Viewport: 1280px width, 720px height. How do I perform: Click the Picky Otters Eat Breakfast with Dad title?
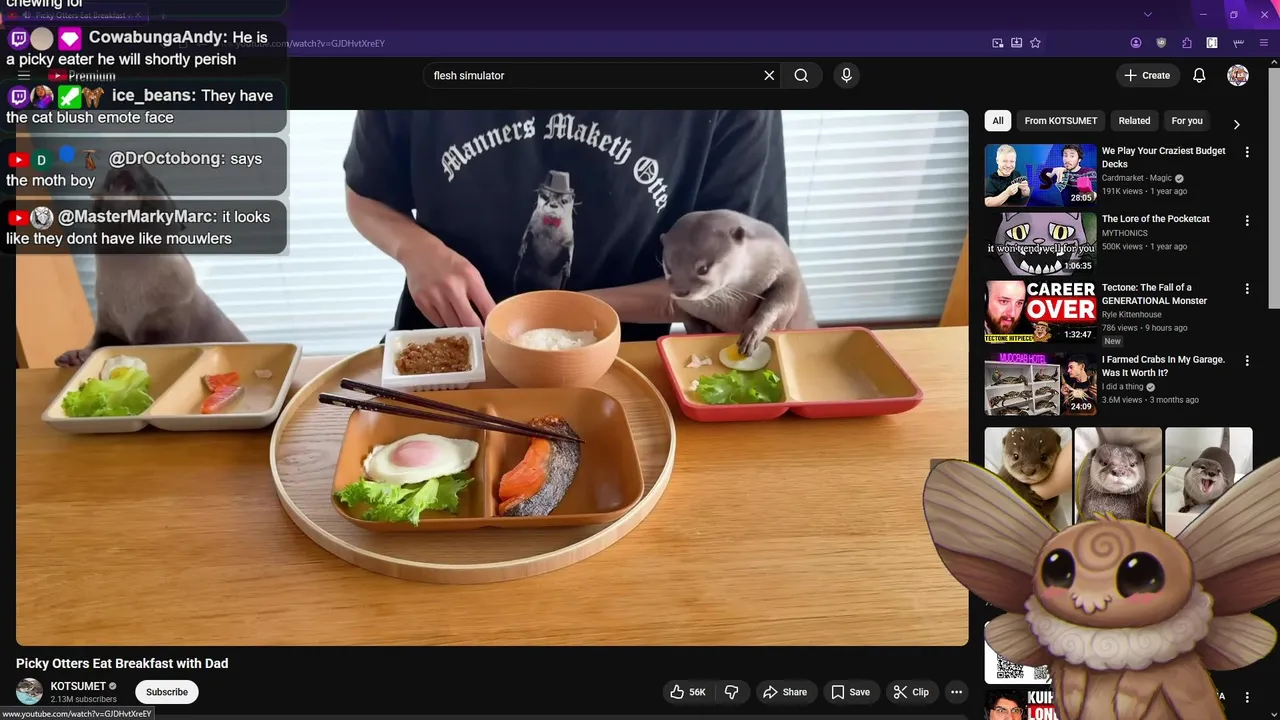click(122, 663)
